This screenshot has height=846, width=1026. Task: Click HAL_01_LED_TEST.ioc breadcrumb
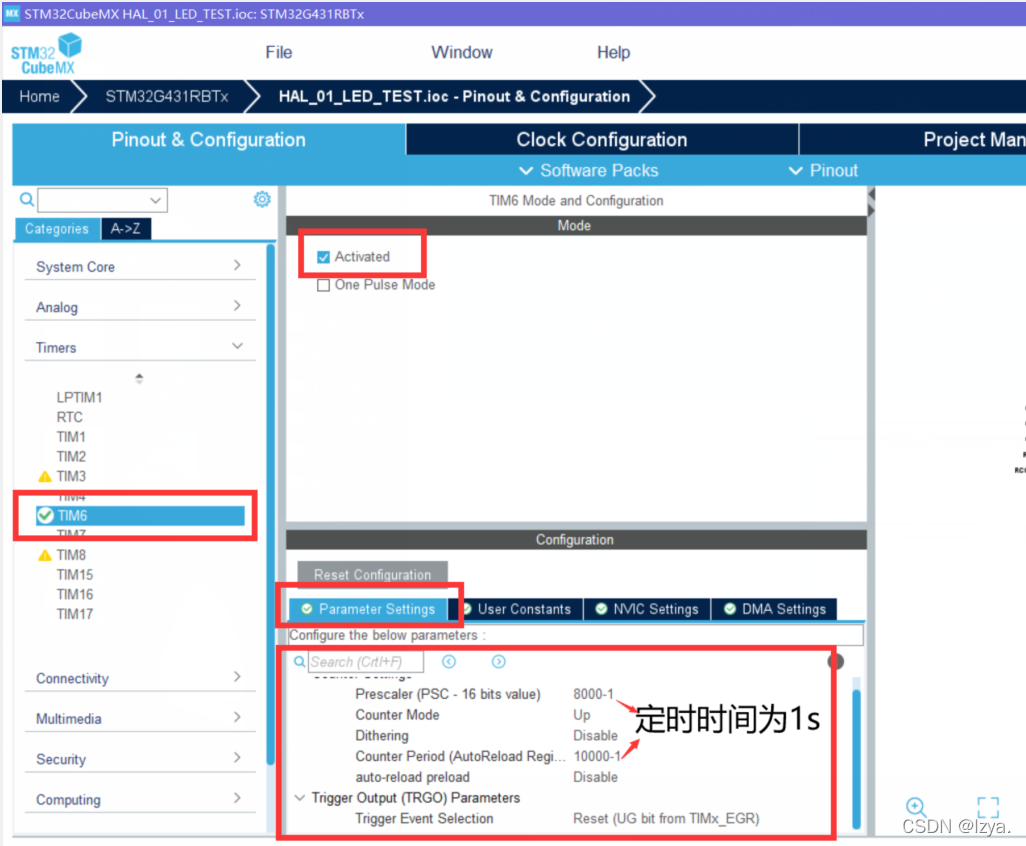tap(454, 97)
